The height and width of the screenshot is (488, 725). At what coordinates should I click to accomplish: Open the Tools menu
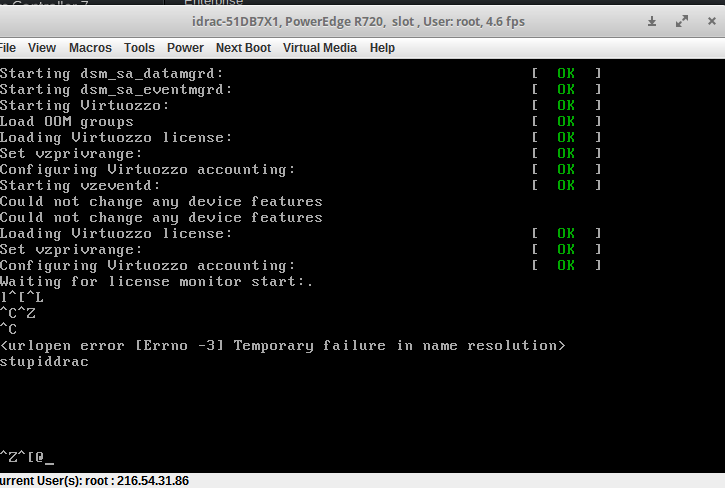(x=139, y=48)
